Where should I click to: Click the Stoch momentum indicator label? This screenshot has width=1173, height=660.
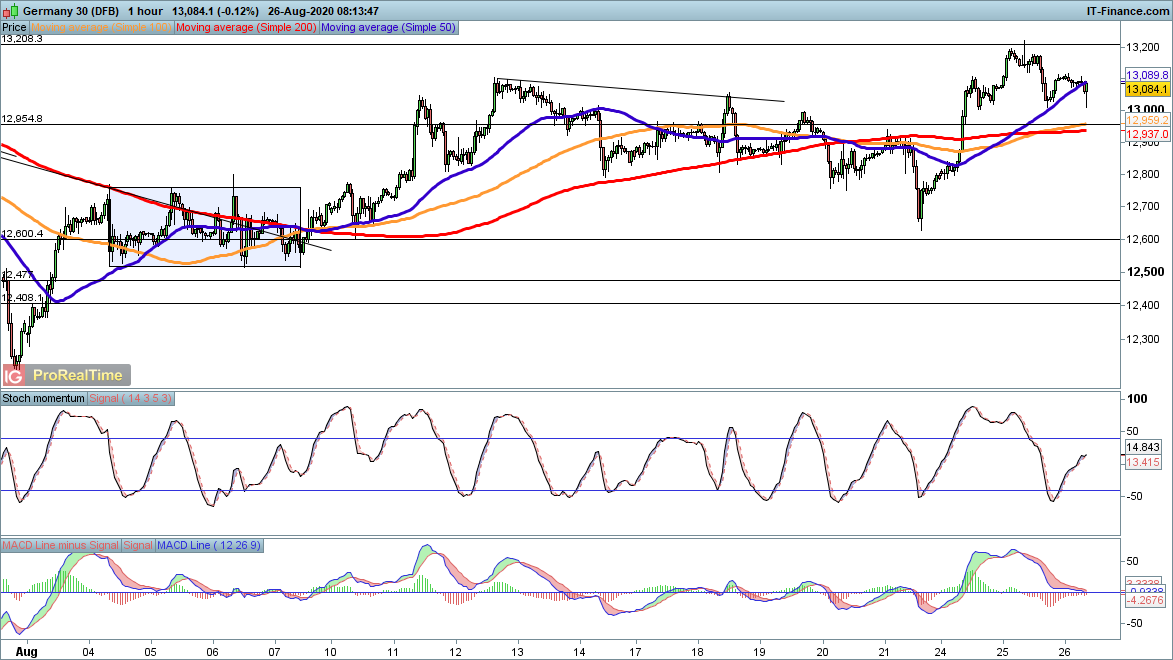44,398
